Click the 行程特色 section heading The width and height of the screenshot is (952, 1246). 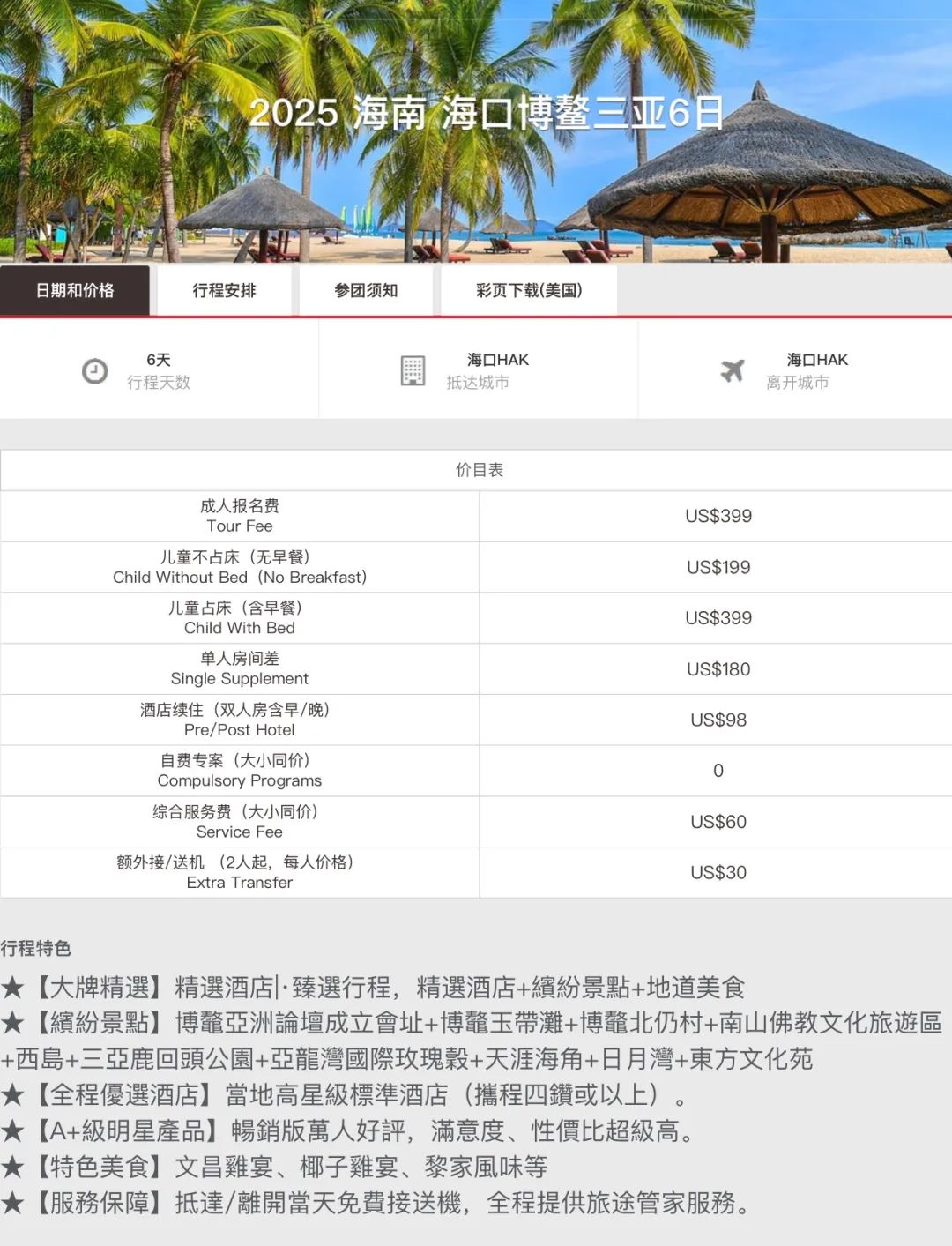(35, 948)
